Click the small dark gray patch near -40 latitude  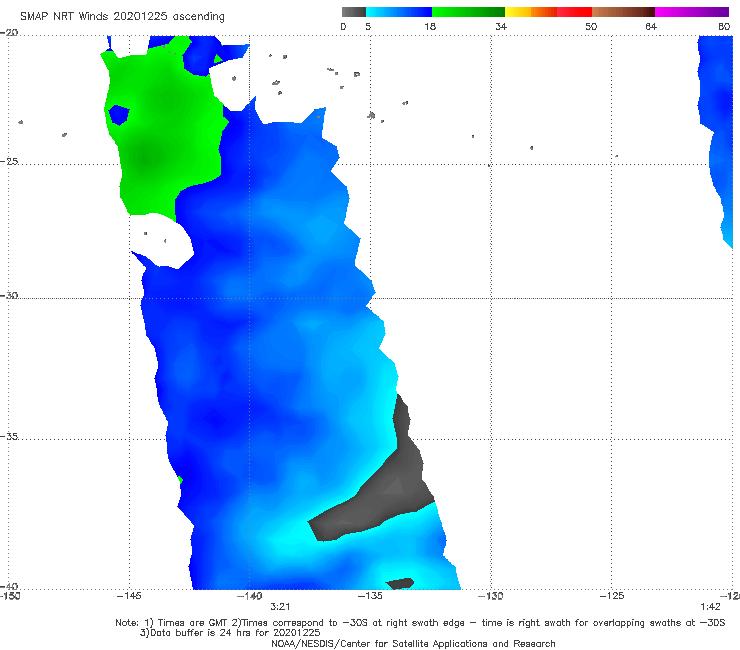[x=400, y=583]
